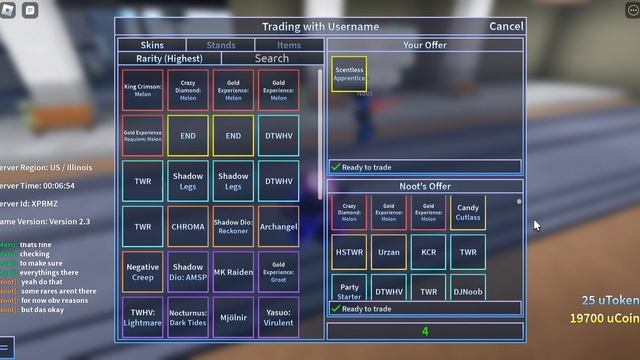Image resolution: width=640 pixels, height=360 pixels.
Task: Select the TWHV: Lightmare skin
Action: click(142, 317)
